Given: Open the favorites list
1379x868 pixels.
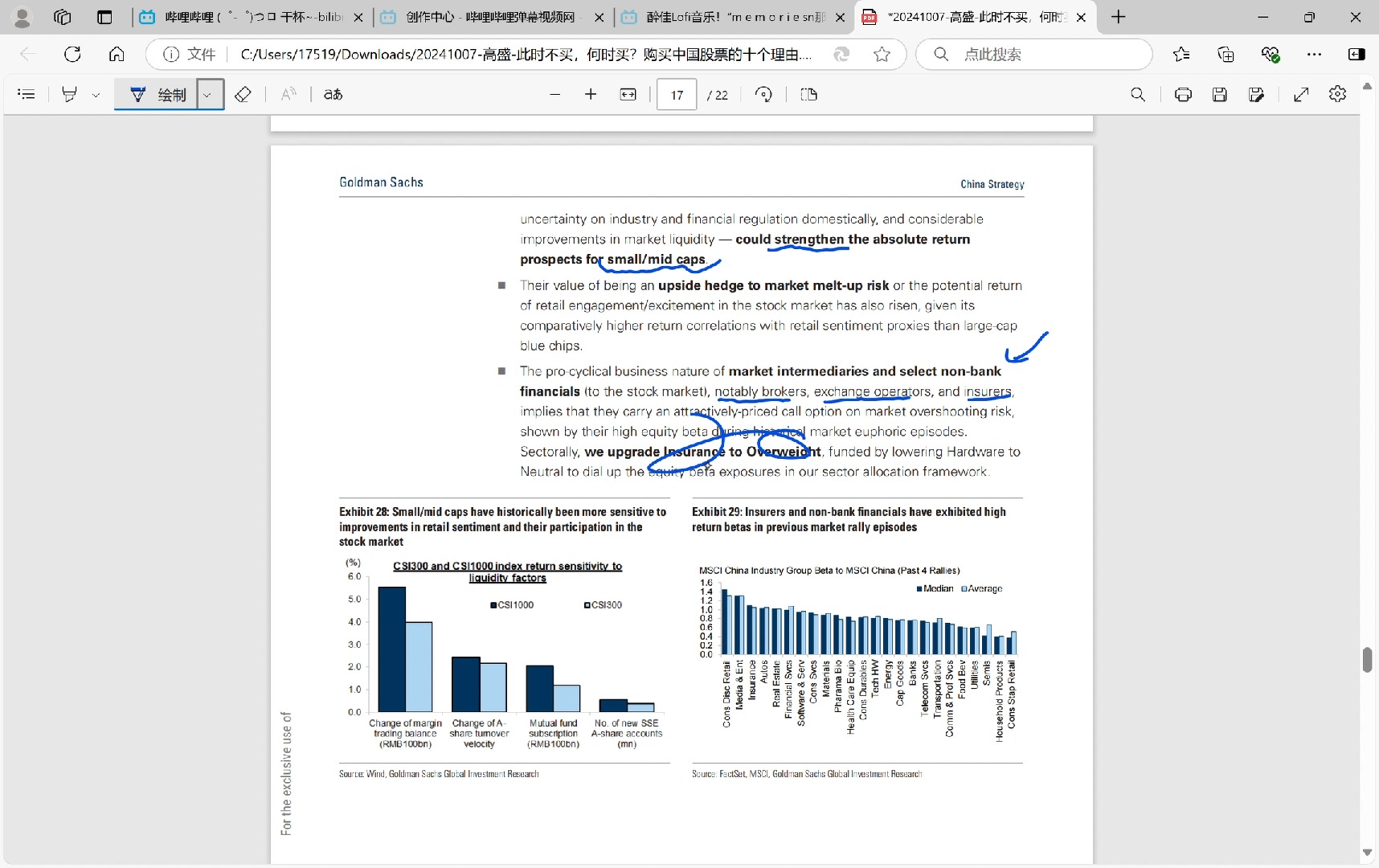Looking at the screenshot, I should [1181, 54].
